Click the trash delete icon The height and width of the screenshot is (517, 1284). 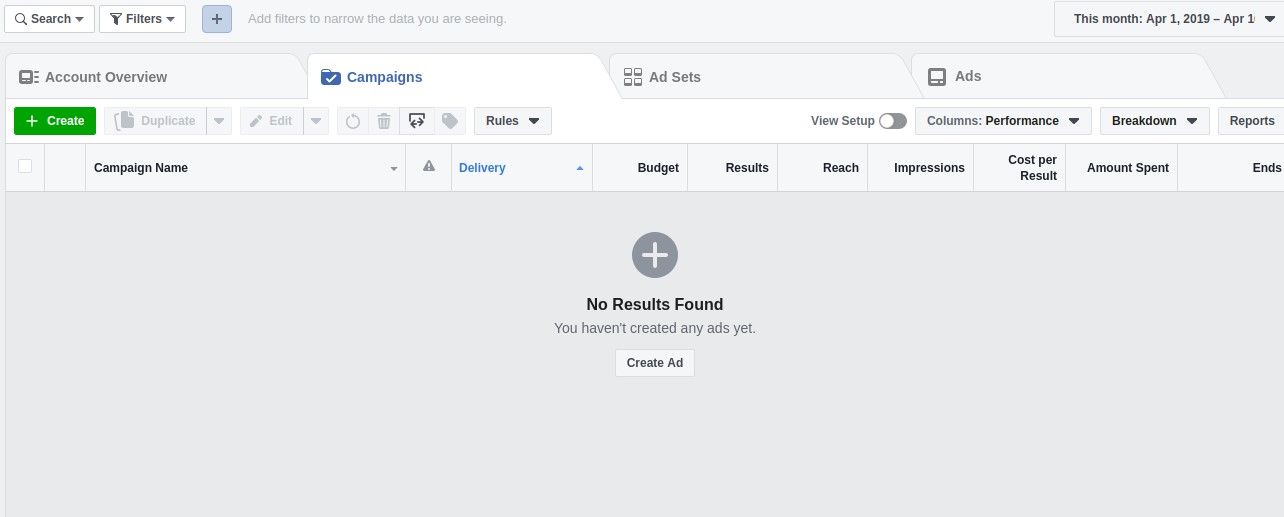click(x=384, y=121)
